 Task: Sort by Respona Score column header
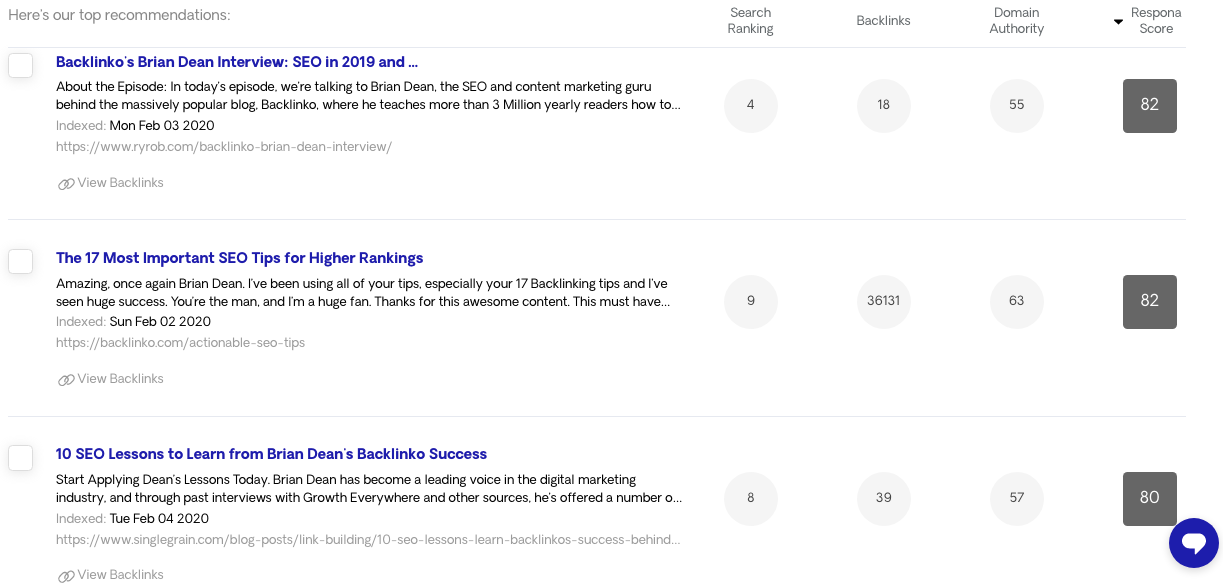pyautogui.click(x=1156, y=21)
